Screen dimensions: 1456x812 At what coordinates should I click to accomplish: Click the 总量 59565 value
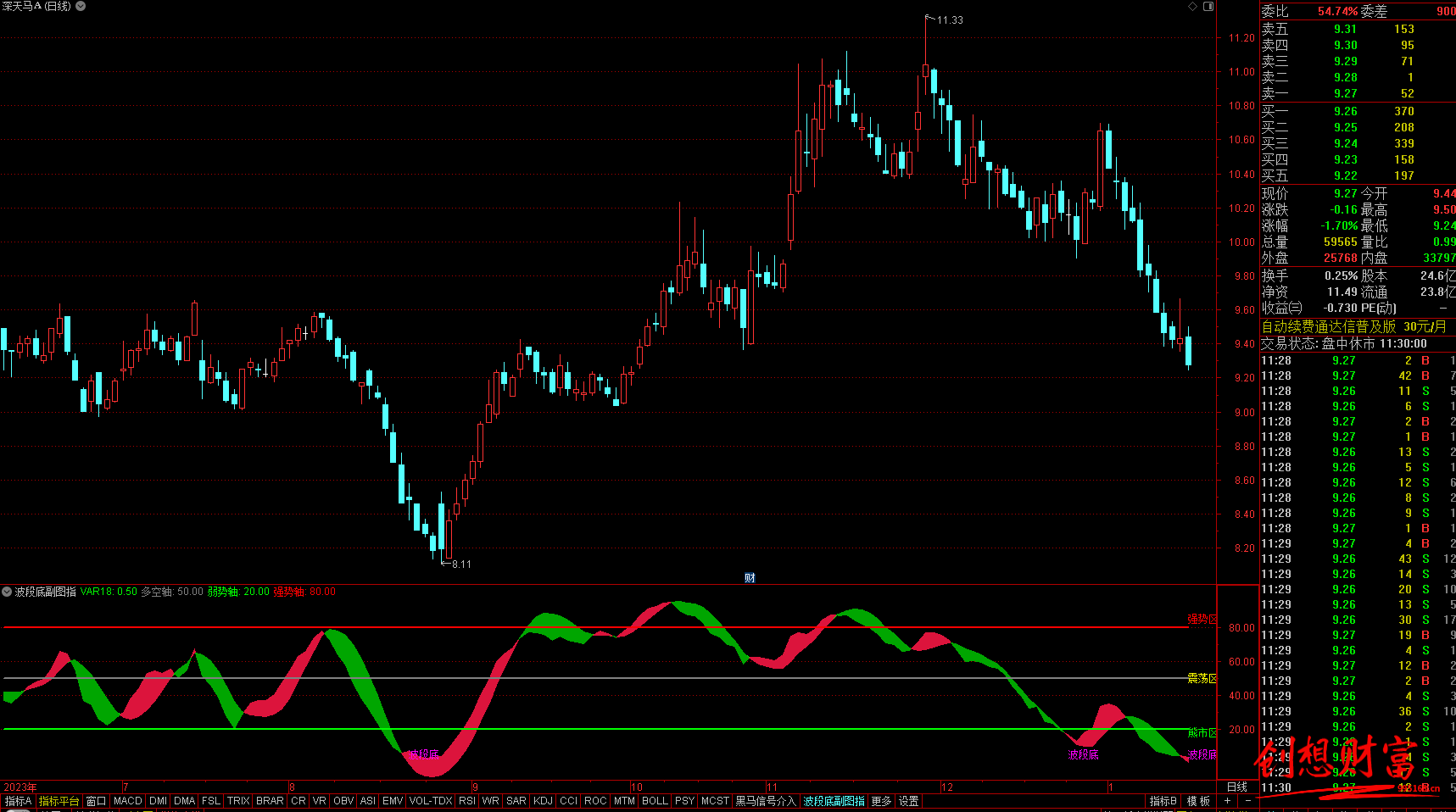[1341, 242]
